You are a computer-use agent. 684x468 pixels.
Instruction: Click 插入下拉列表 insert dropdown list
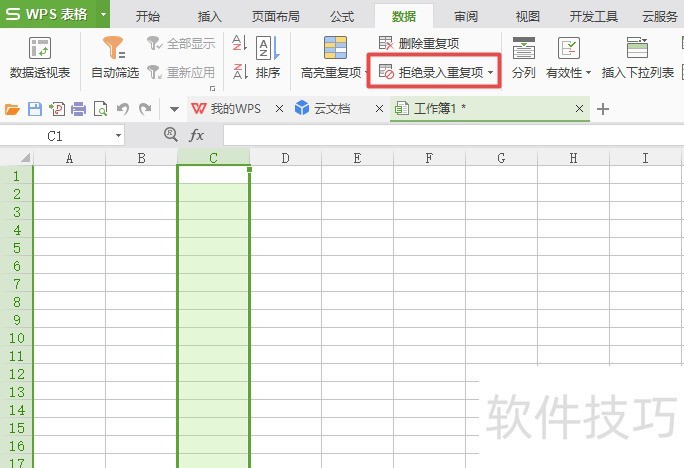[637, 58]
